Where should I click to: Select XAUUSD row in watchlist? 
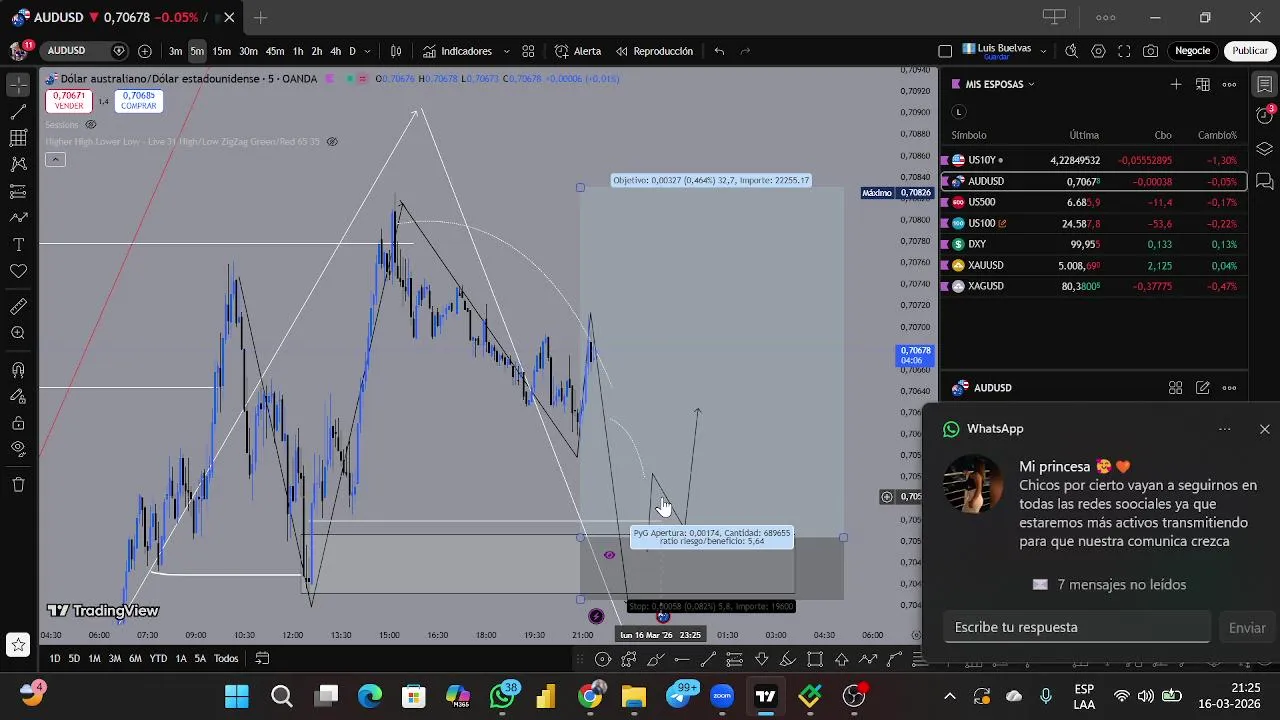click(x=1094, y=265)
